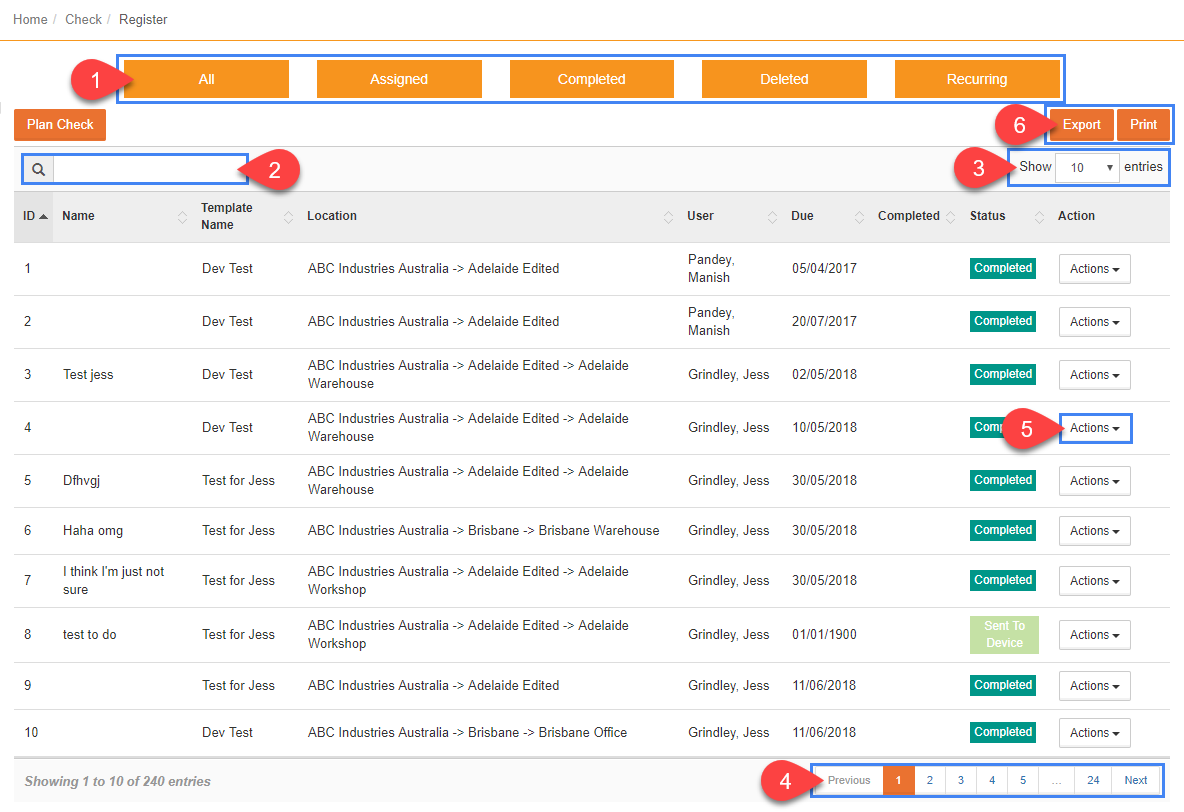
Task: Click the Plan Check button
Action: (59, 124)
